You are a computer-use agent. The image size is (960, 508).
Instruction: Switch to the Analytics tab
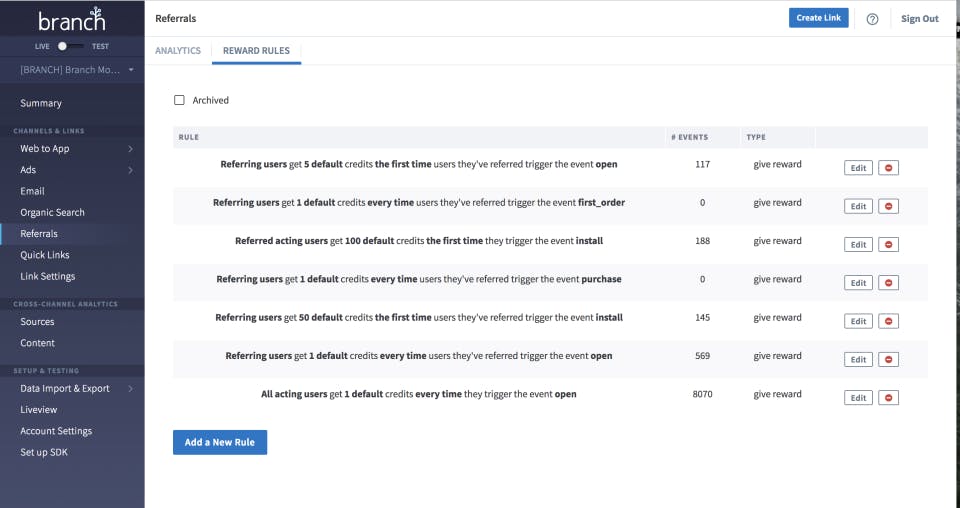[x=178, y=51]
